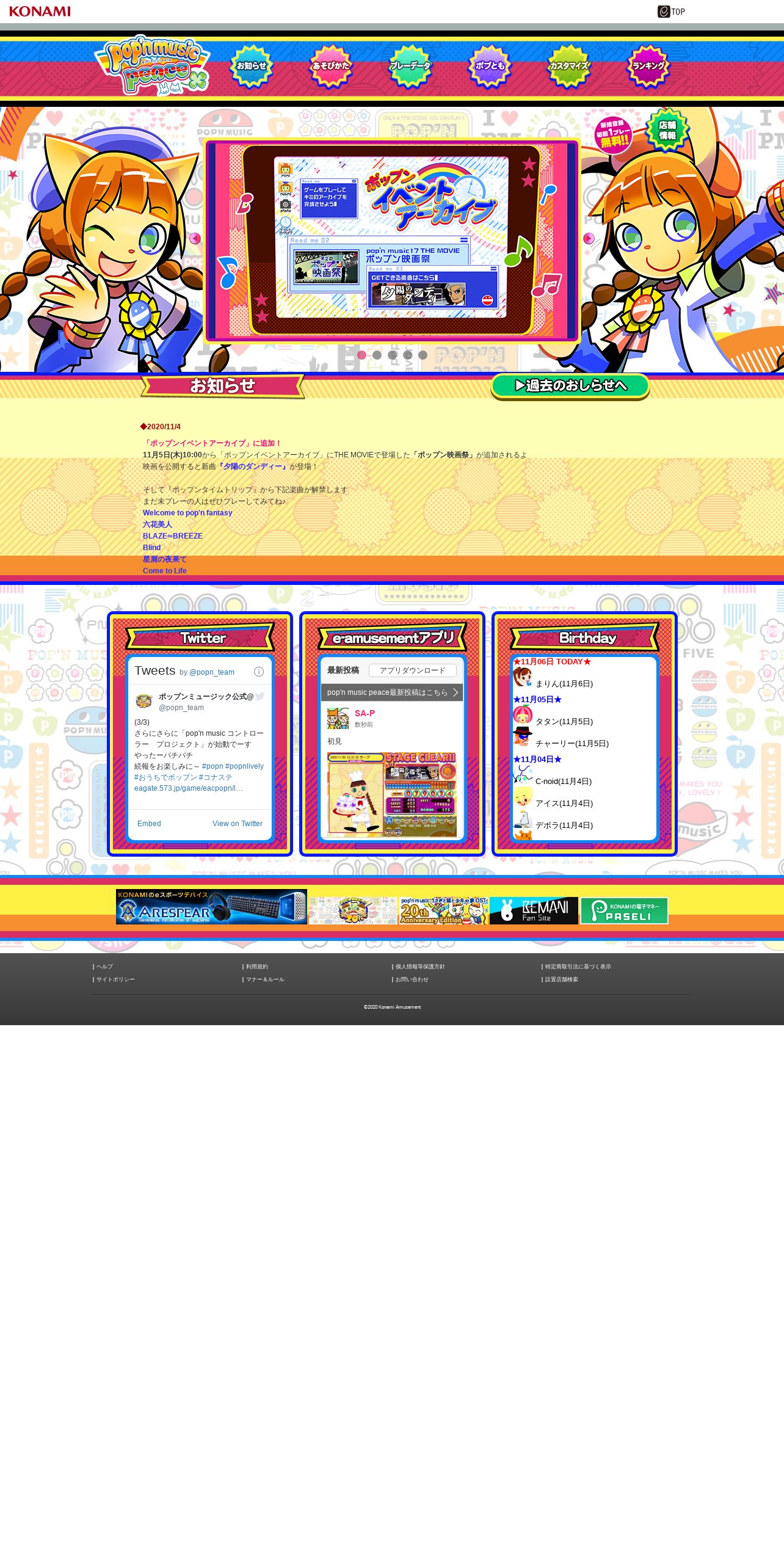
Task: Select the fifth carousel dot
Action: (x=423, y=355)
